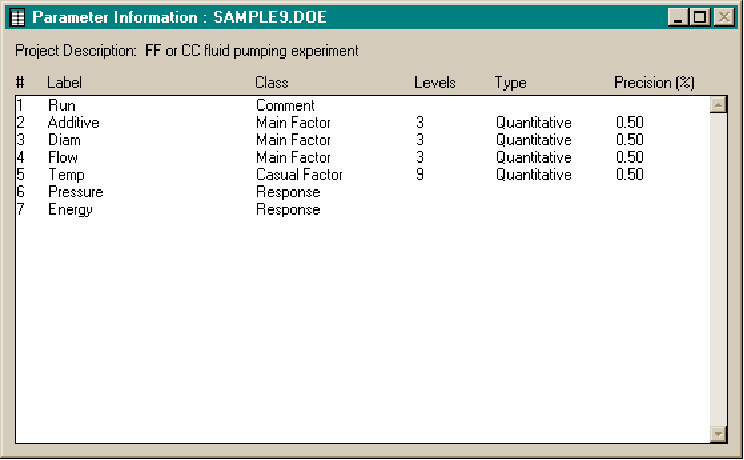Click Quantitative type for Flow
744x460 pixels.
[x=534, y=158]
